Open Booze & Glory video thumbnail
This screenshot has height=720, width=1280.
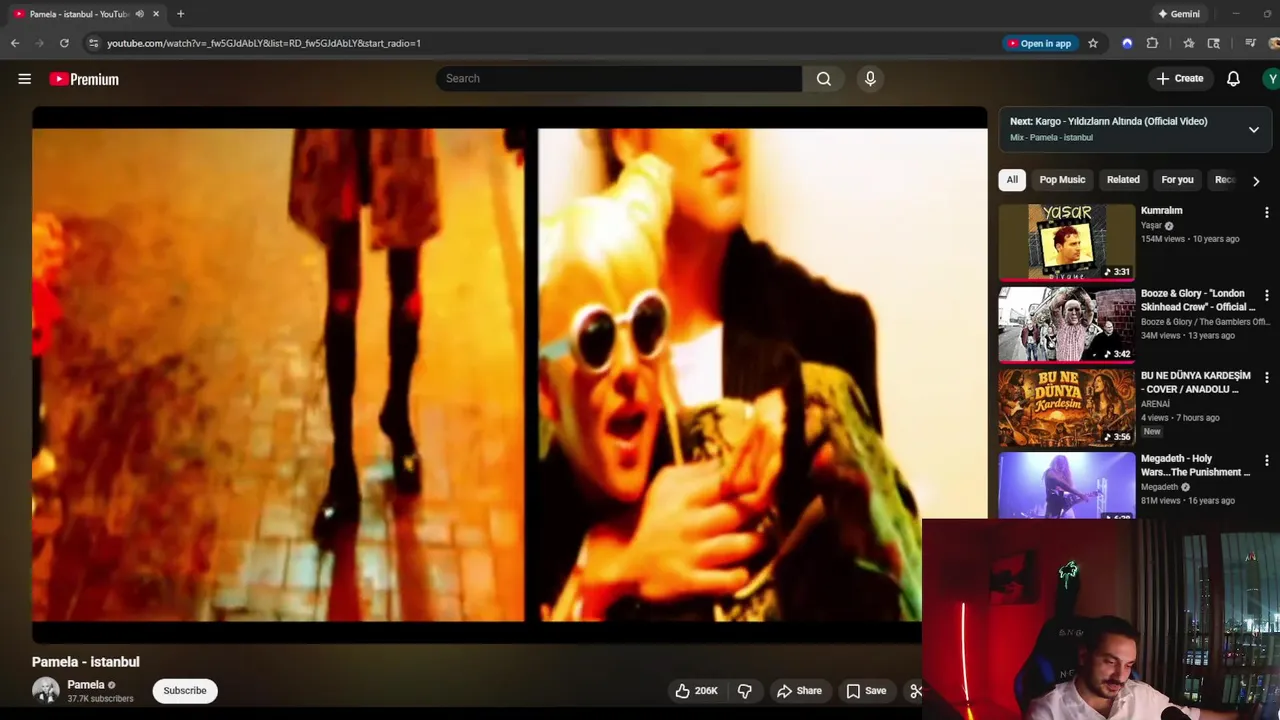click(1067, 325)
